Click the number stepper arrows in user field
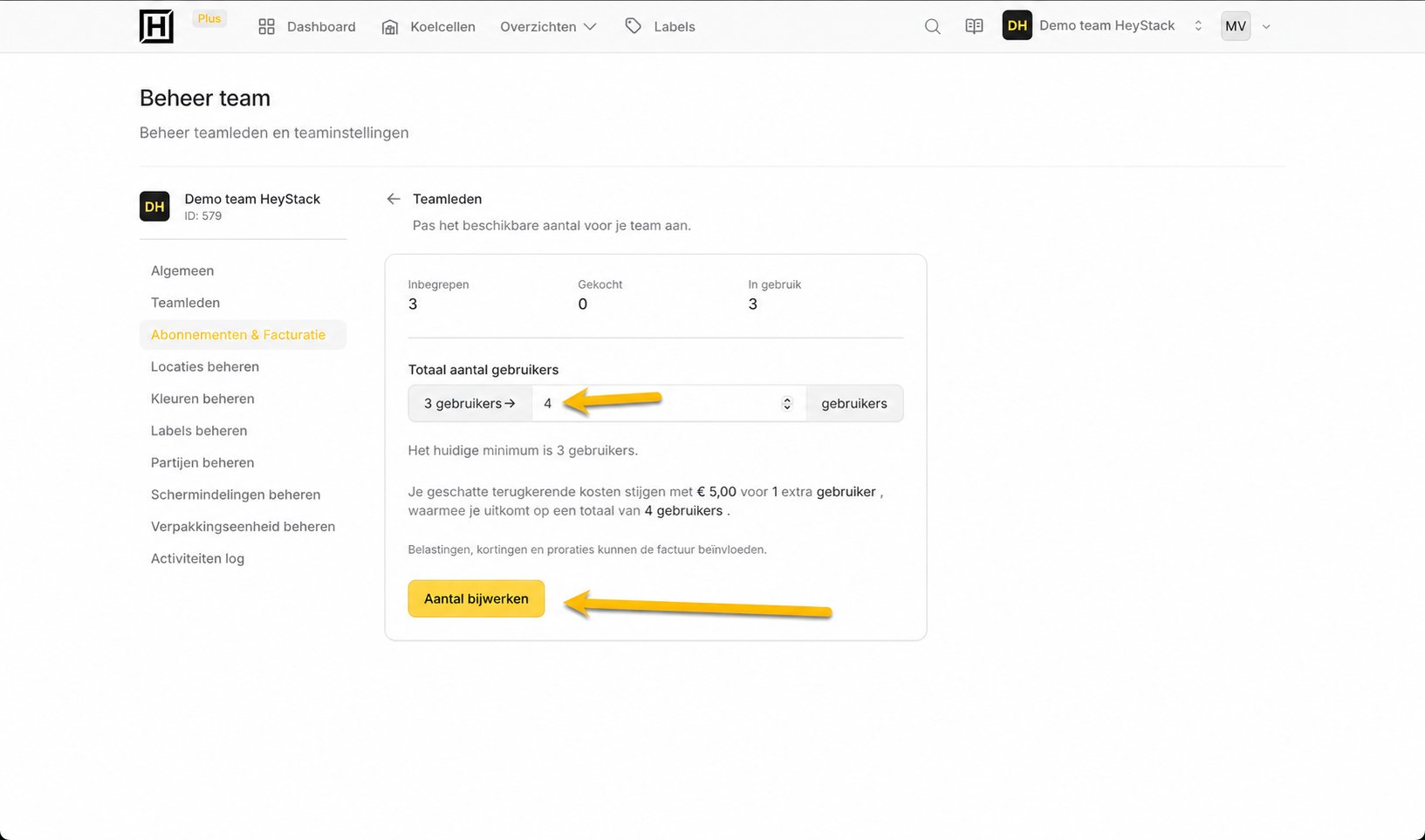This screenshot has height=840, width=1425. point(786,404)
